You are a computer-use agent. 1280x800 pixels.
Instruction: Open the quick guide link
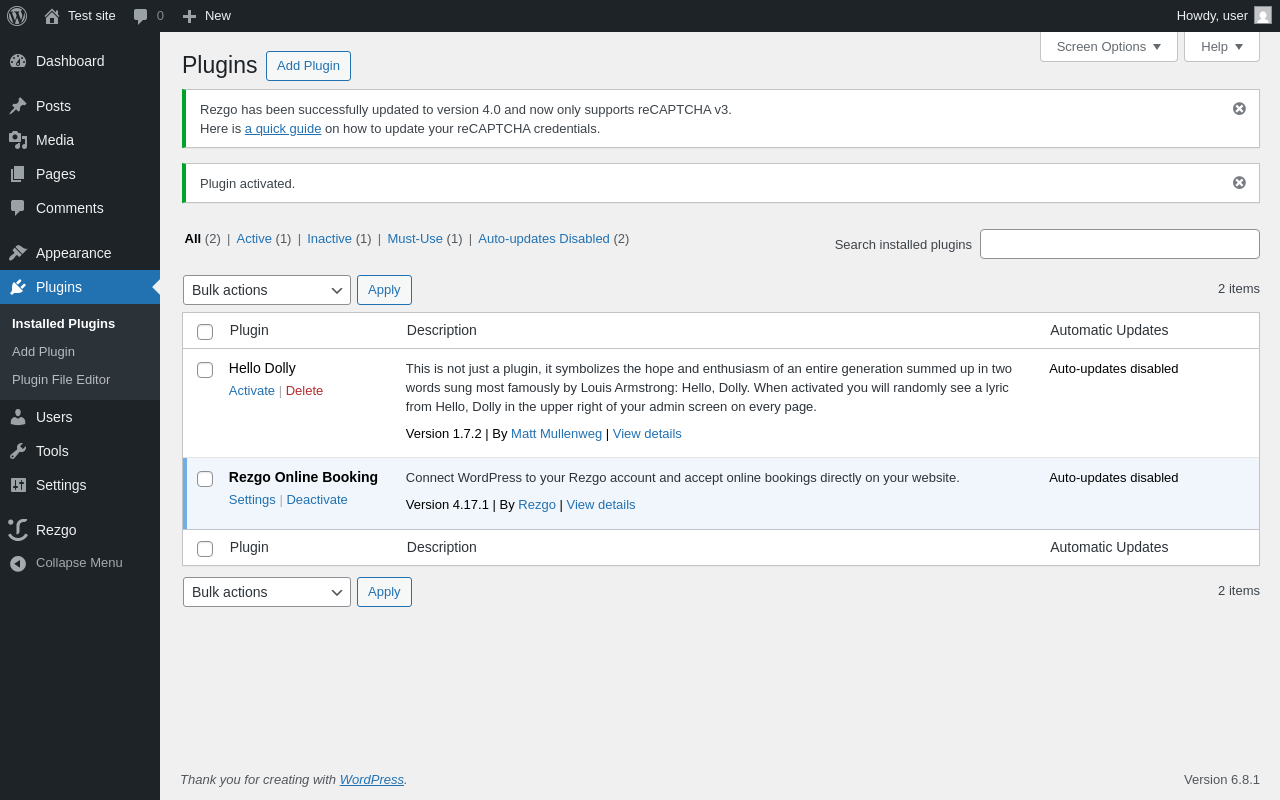(283, 128)
